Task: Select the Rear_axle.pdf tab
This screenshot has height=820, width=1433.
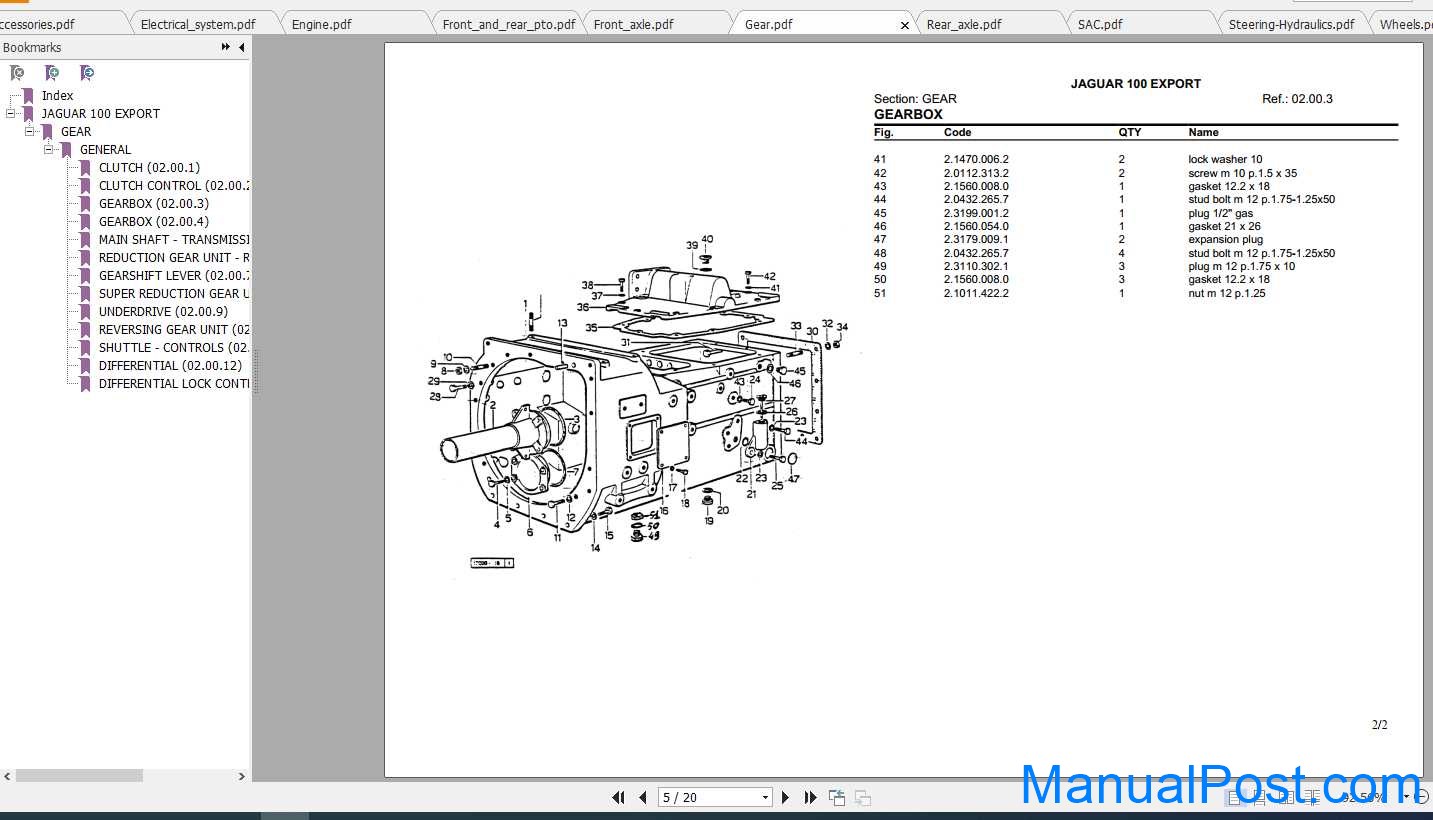Action: [x=964, y=24]
